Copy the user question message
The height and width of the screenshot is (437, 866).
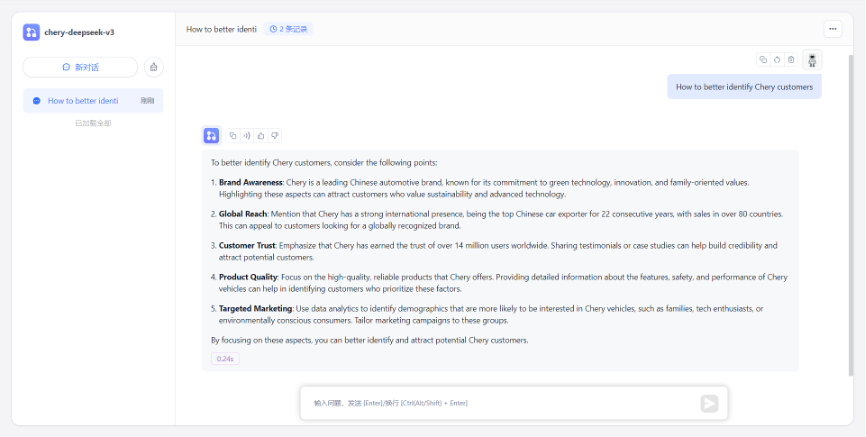click(763, 60)
